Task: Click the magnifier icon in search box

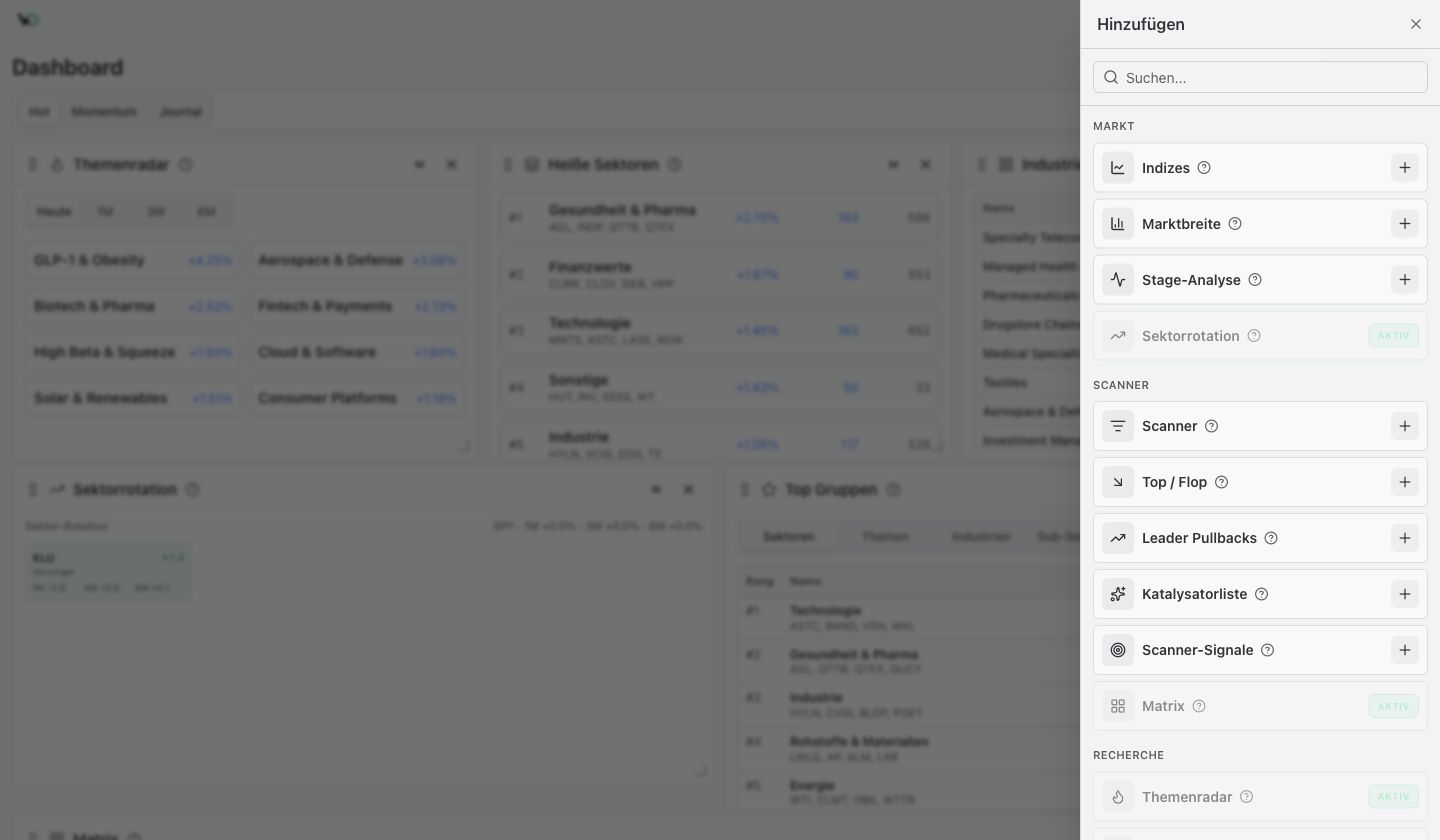Action: 1111,77
